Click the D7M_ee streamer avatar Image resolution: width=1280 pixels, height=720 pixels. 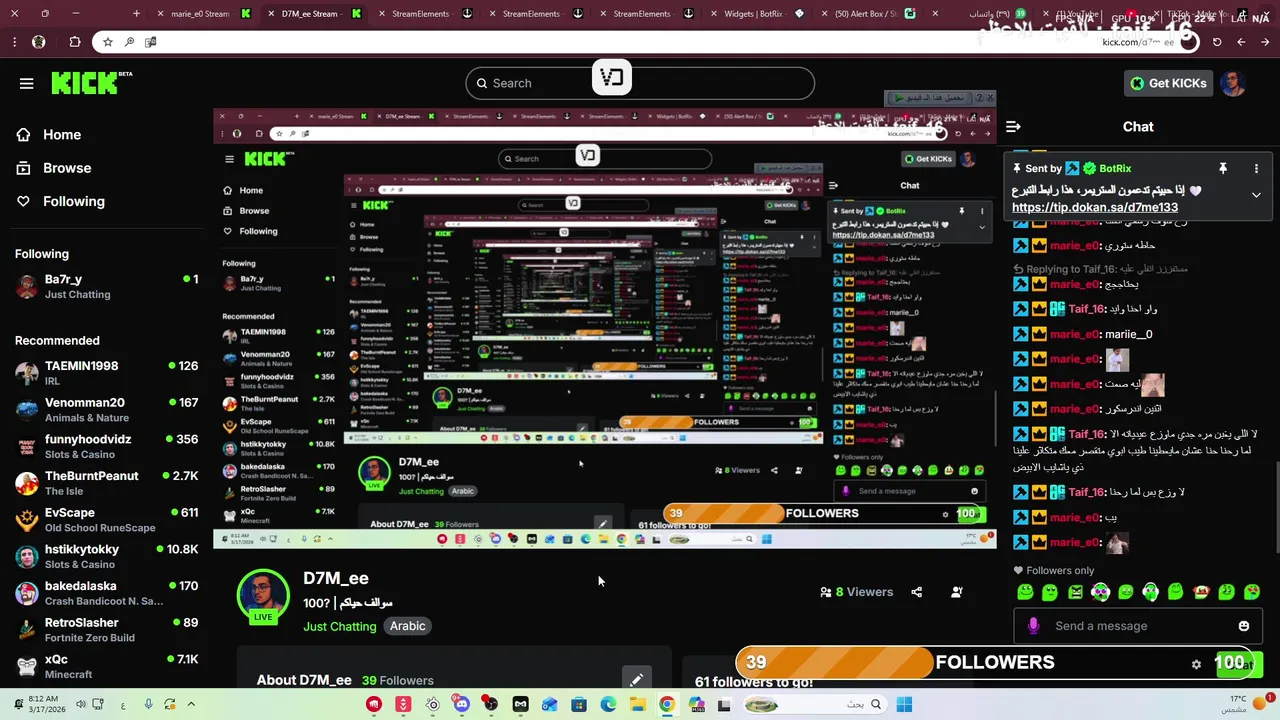point(263,596)
